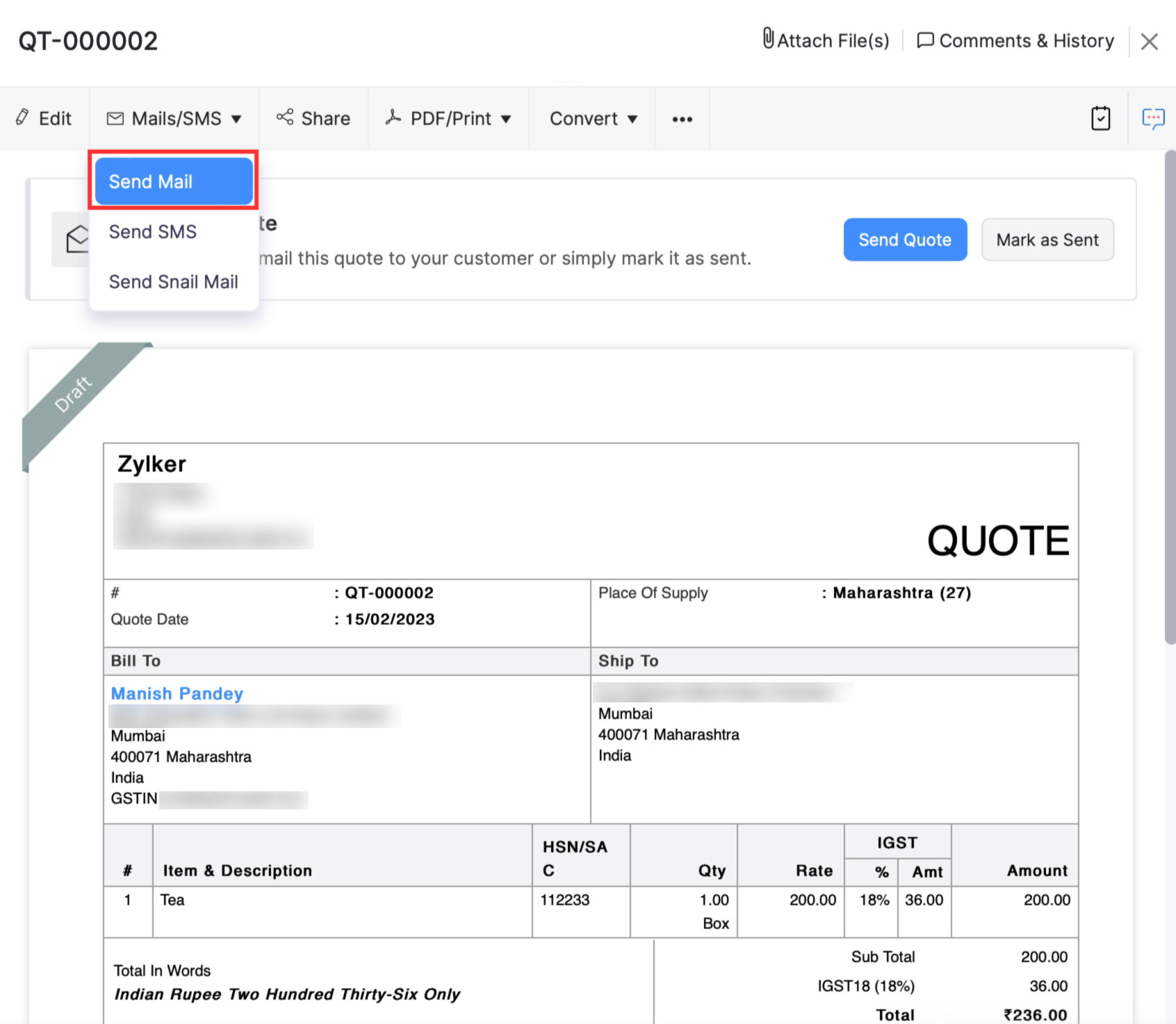1176x1024 pixels.
Task: Click the vertical scrollbar on the right
Action: click(x=1170, y=396)
